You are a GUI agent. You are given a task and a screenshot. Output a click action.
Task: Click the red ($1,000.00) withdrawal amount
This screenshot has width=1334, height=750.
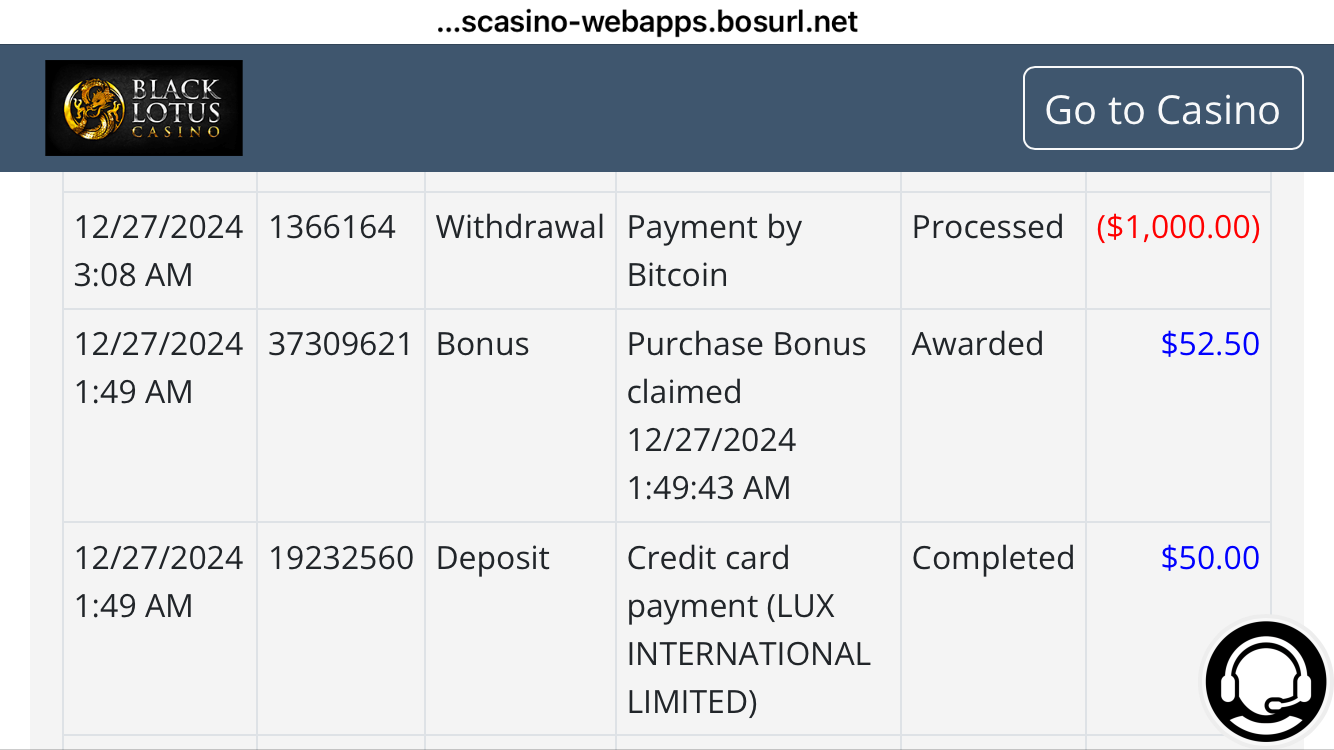click(x=1178, y=227)
